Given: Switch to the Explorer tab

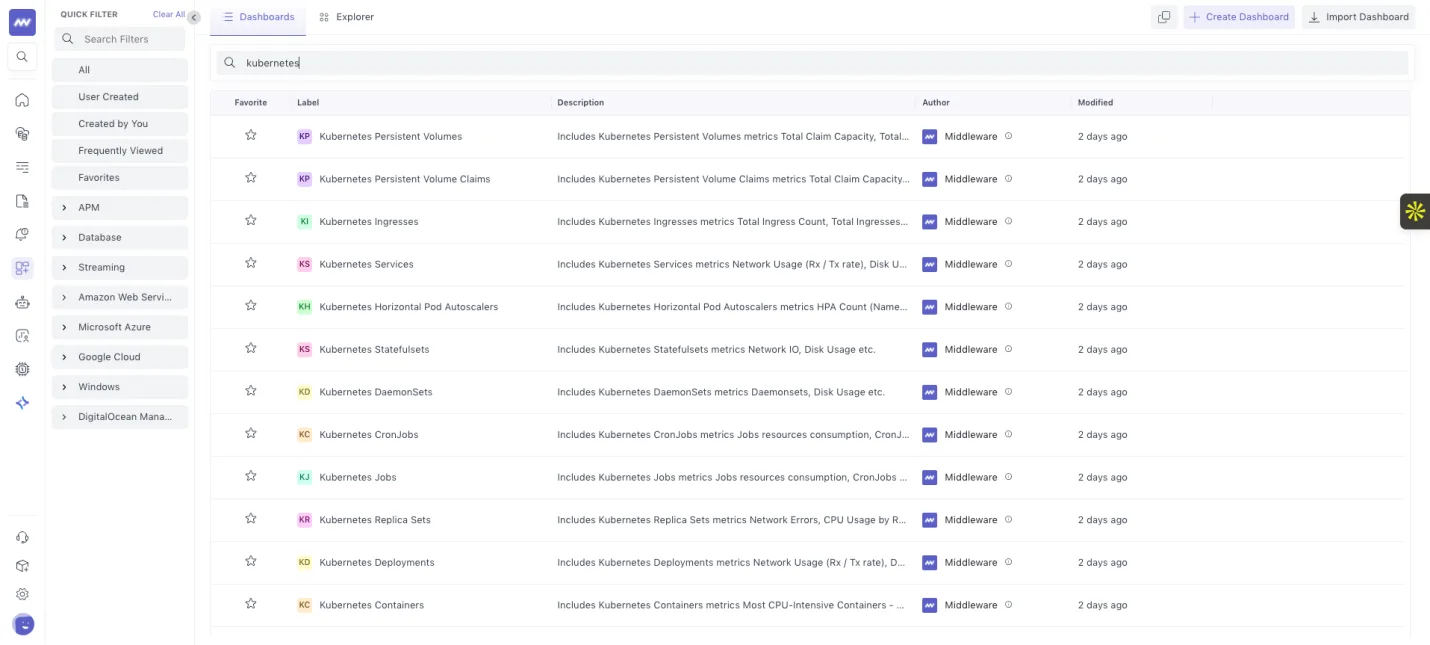Looking at the screenshot, I should (x=346, y=17).
